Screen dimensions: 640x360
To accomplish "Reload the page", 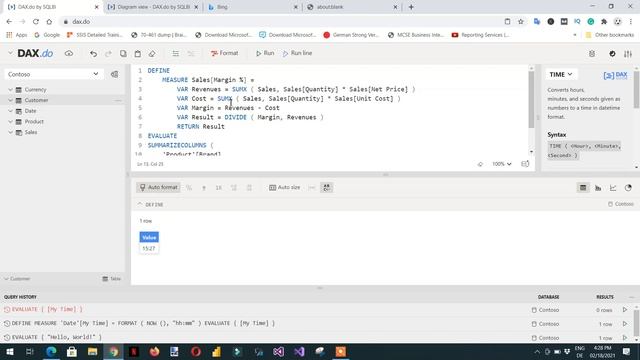I will [x=36, y=22].
